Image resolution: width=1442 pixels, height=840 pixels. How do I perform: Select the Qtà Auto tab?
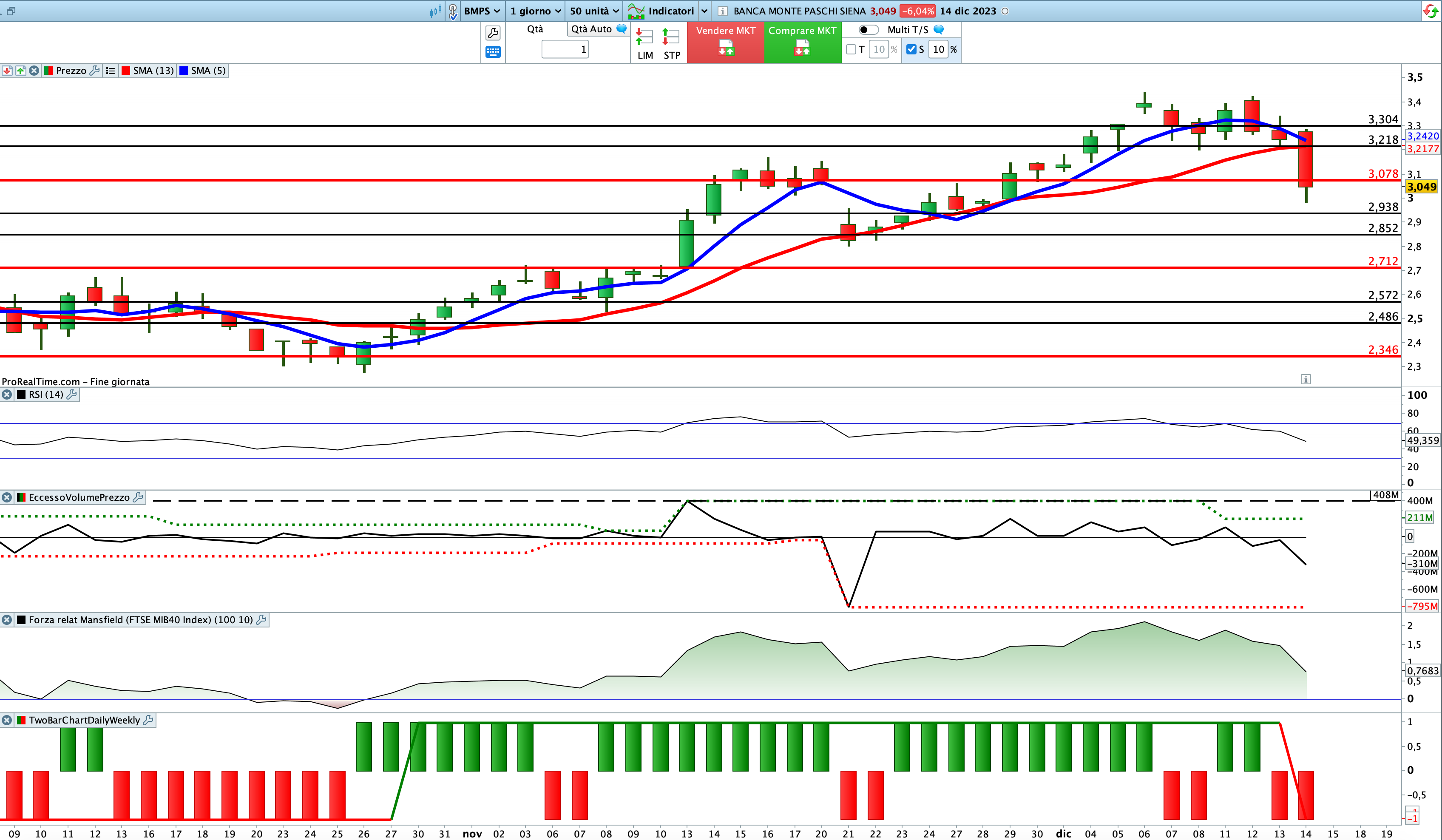pos(591,28)
